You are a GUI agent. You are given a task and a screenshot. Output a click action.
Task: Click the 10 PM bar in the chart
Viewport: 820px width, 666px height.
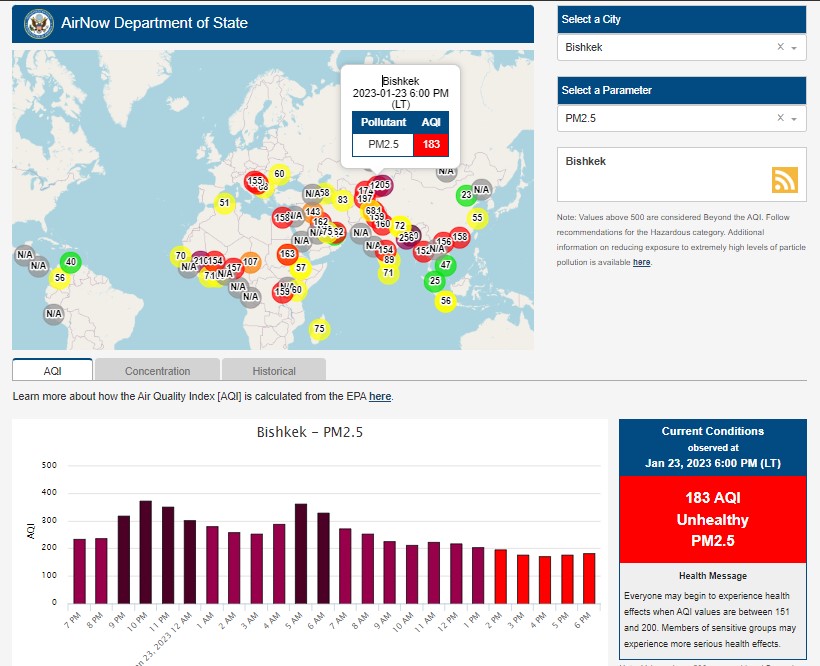click(x=145, y=552)
